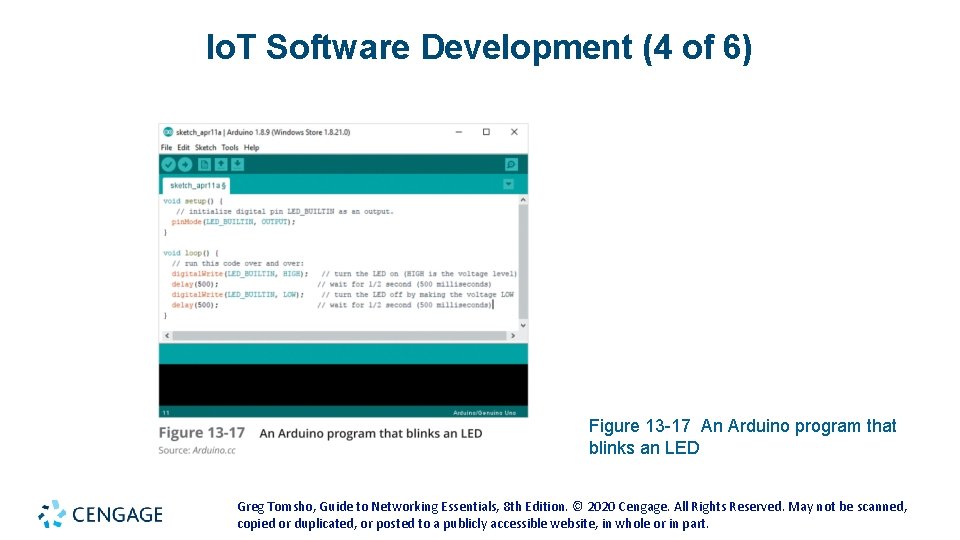Click the black console output area

(x=343, y=384)
